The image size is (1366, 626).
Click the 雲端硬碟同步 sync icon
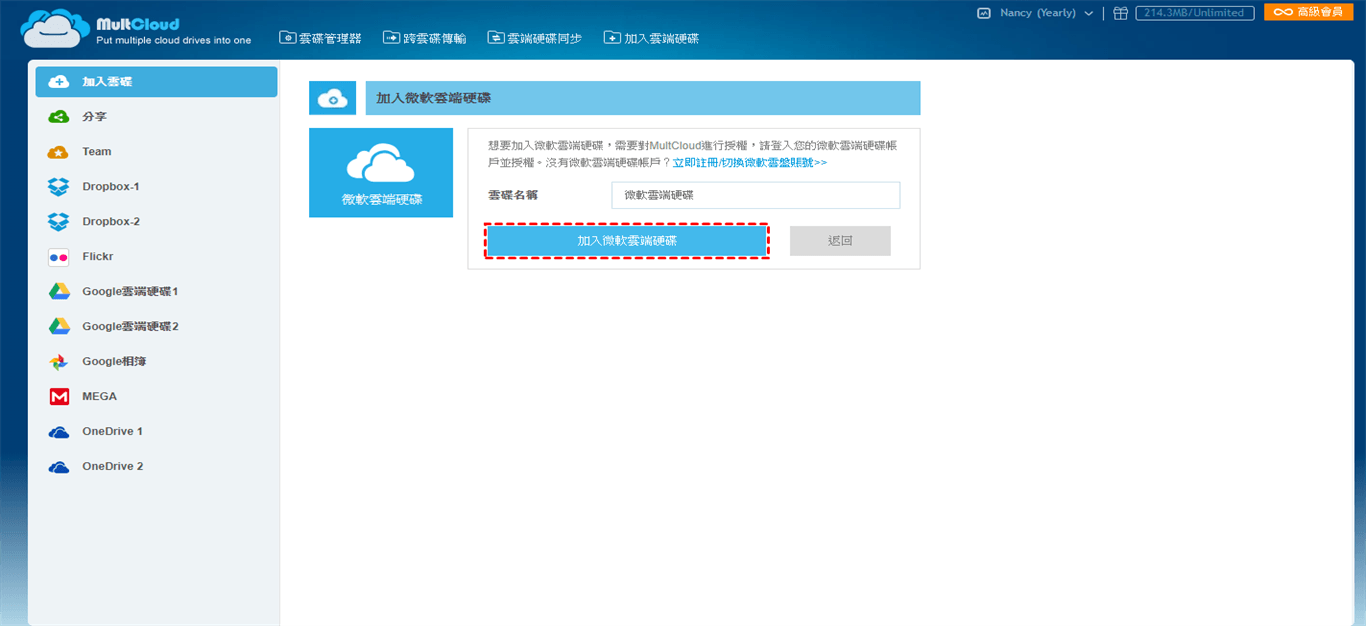tap(496, 38)
